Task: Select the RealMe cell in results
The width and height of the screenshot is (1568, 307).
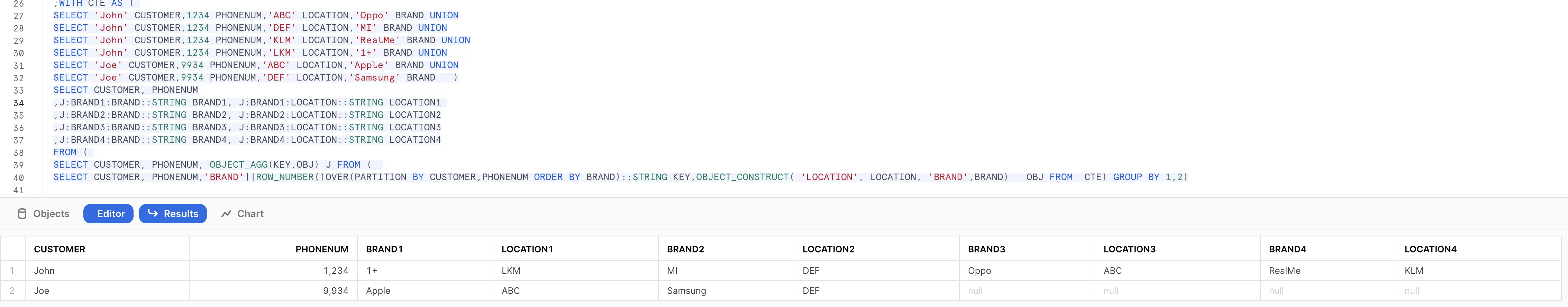Action: 1284,270
